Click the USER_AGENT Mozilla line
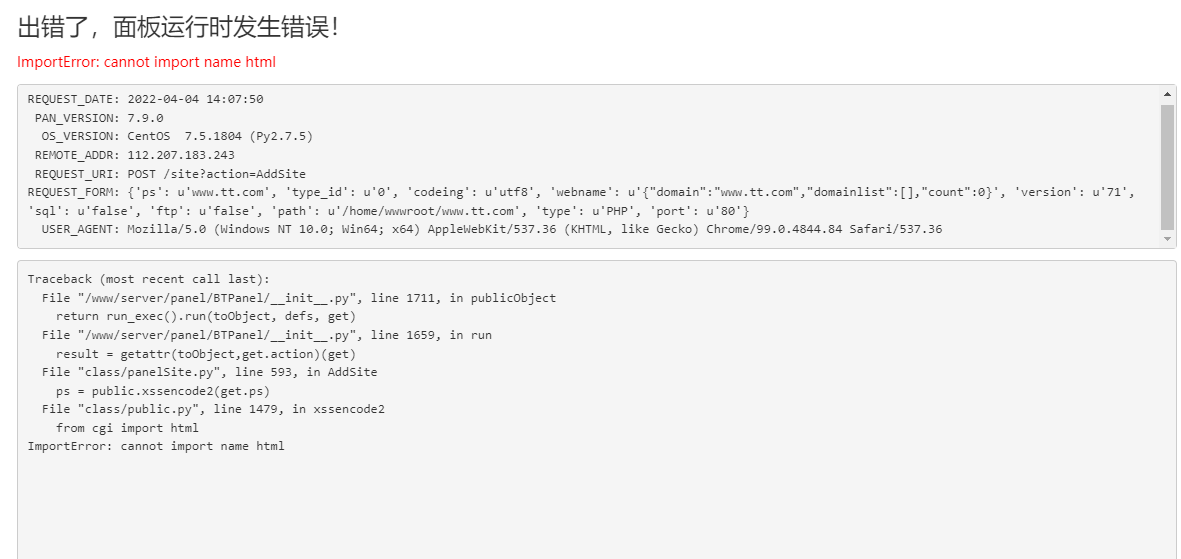The height and width of the screenshot is (559, 1181). [492, 229]
